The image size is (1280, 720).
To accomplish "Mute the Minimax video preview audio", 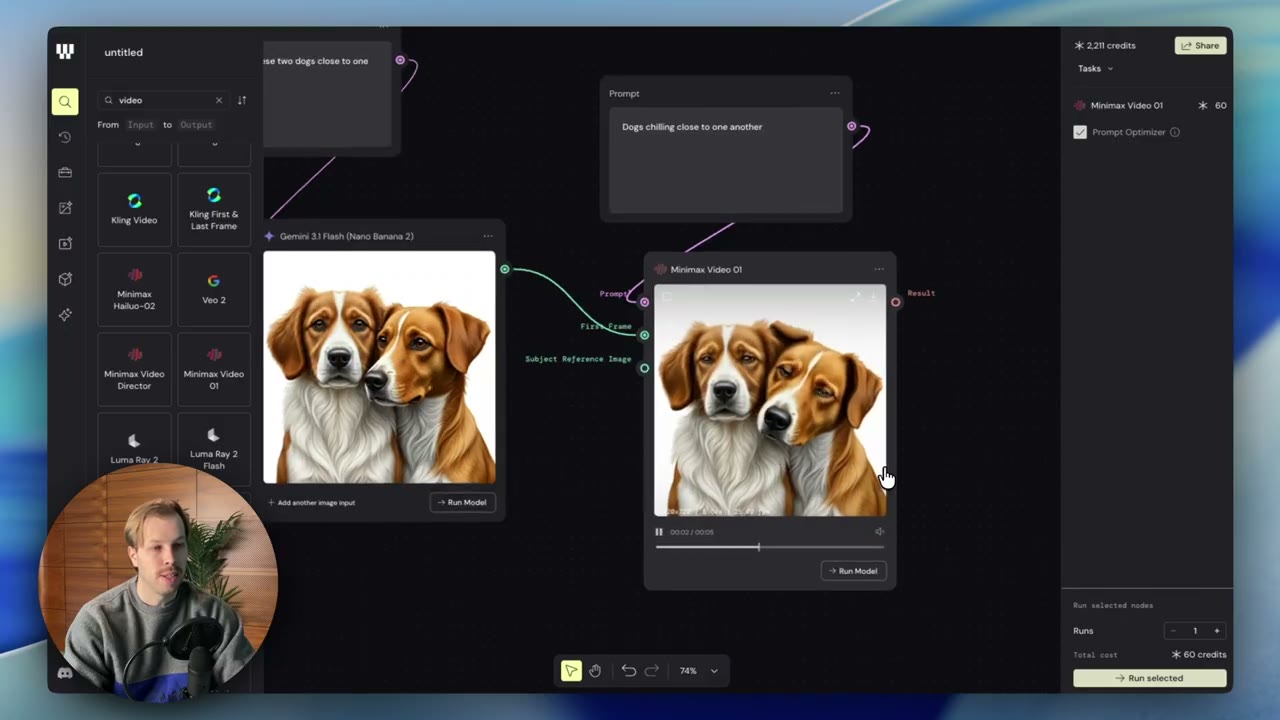I will (x=879, y=532).
